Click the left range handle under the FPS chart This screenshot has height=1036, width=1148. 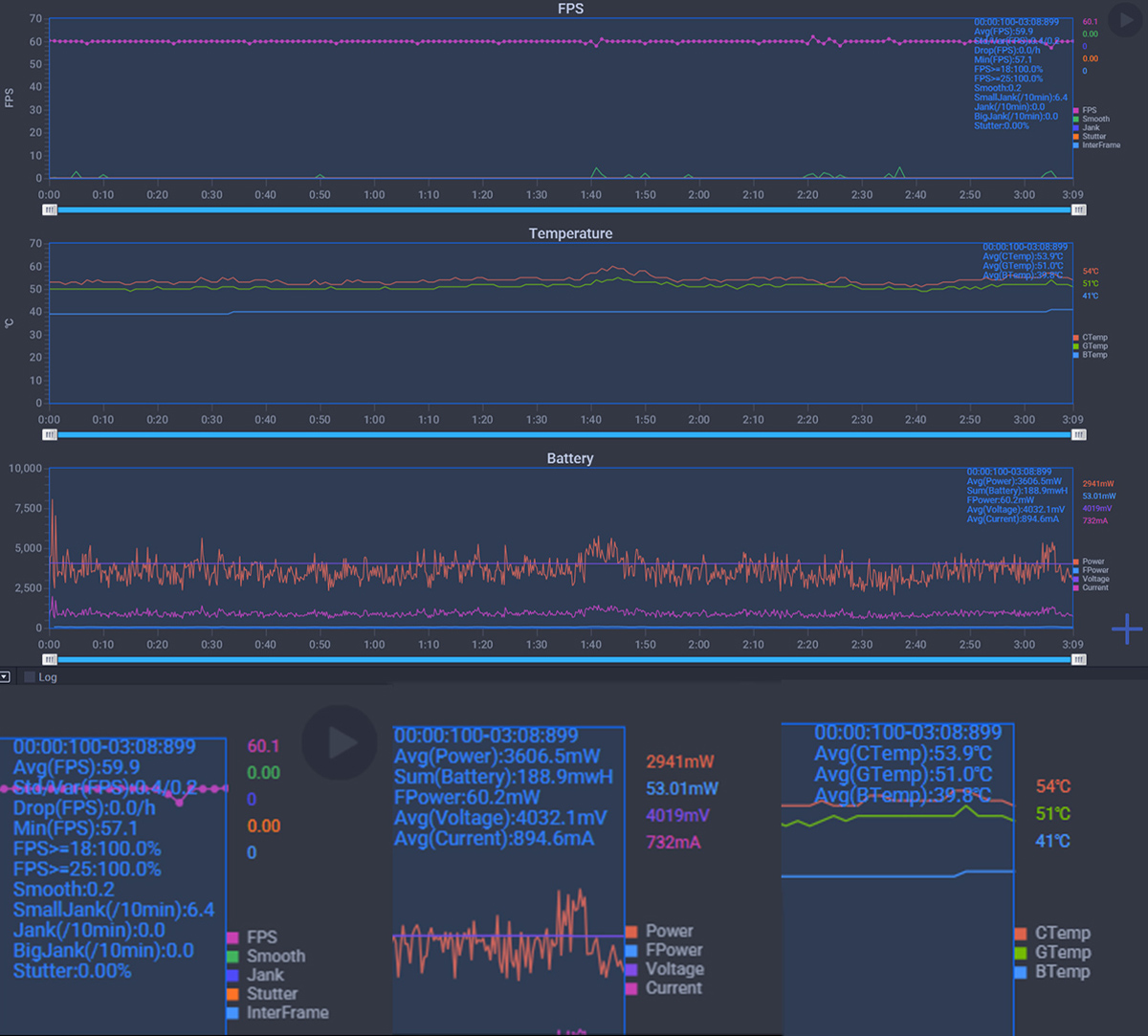coord(50,209)
